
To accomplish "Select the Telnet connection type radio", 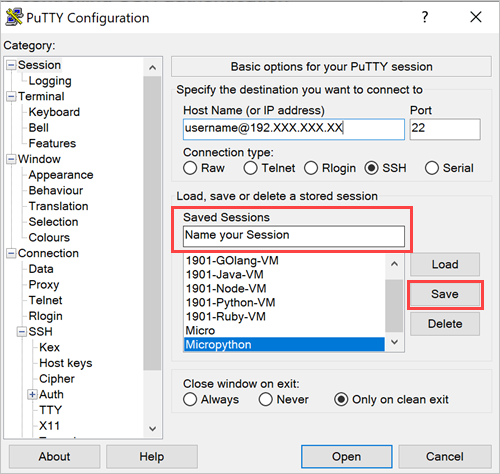I will (x=250, y=168).
